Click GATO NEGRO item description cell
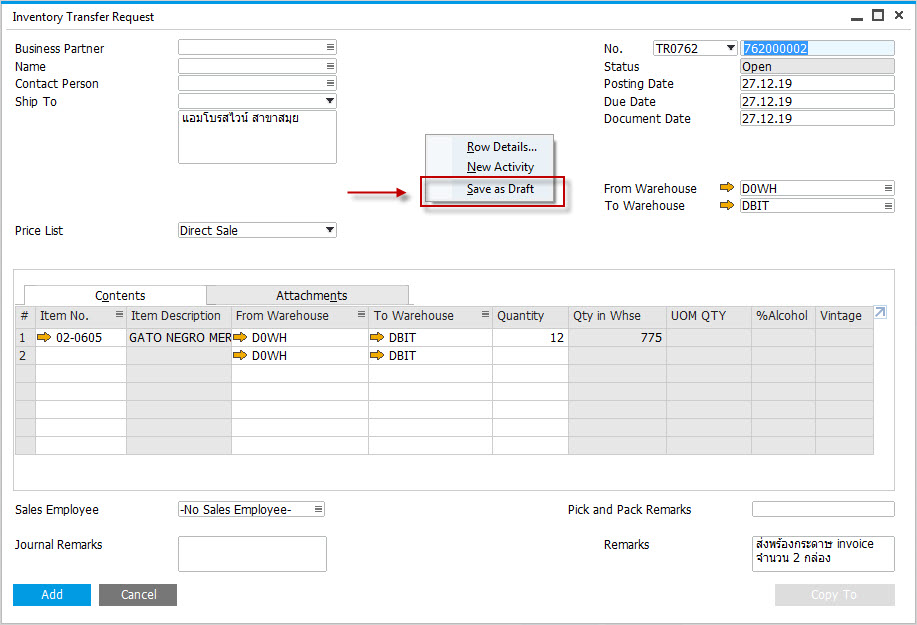Screen dimensions: 917x625 click(x=179, y=337)
